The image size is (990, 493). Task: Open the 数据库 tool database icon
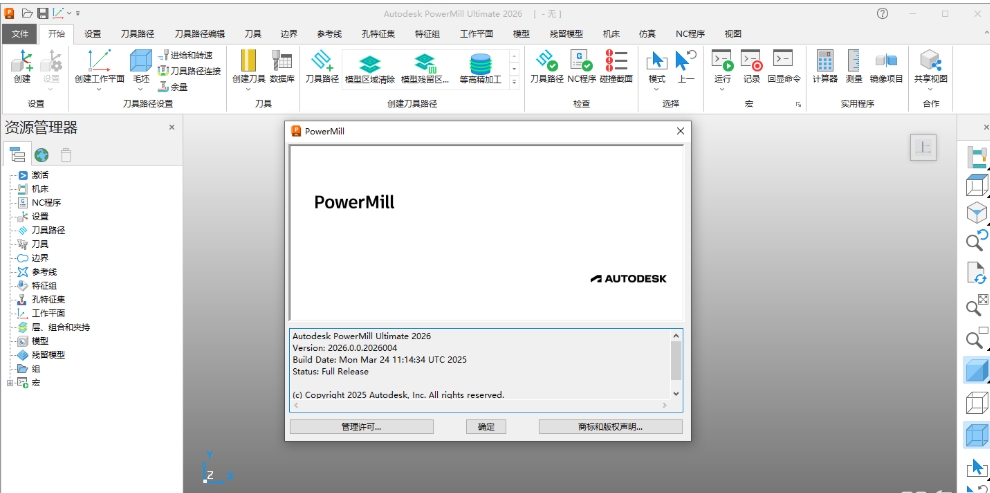tap(282, 66)
